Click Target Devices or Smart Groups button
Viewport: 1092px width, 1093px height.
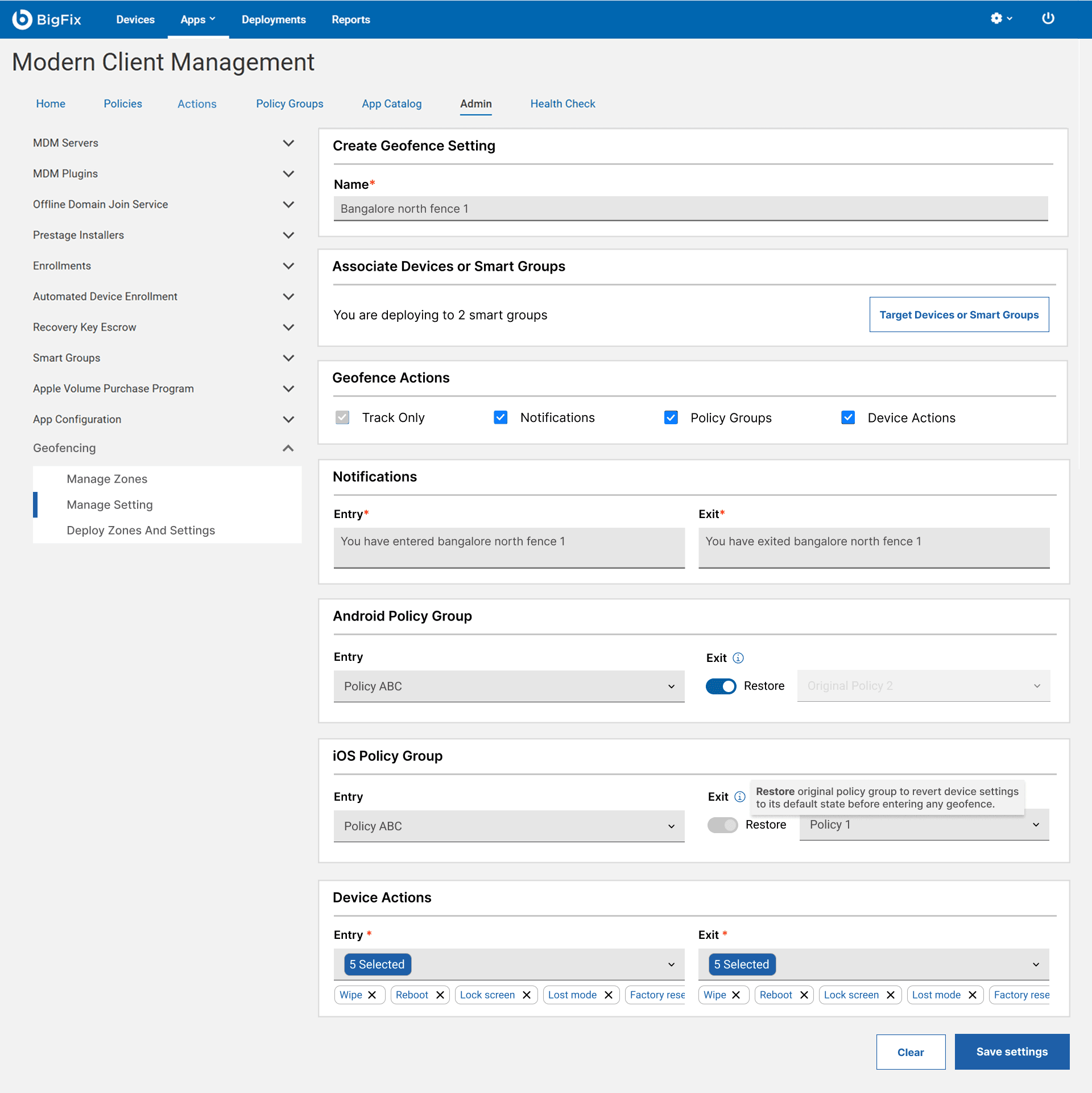[x=959, y=314]
